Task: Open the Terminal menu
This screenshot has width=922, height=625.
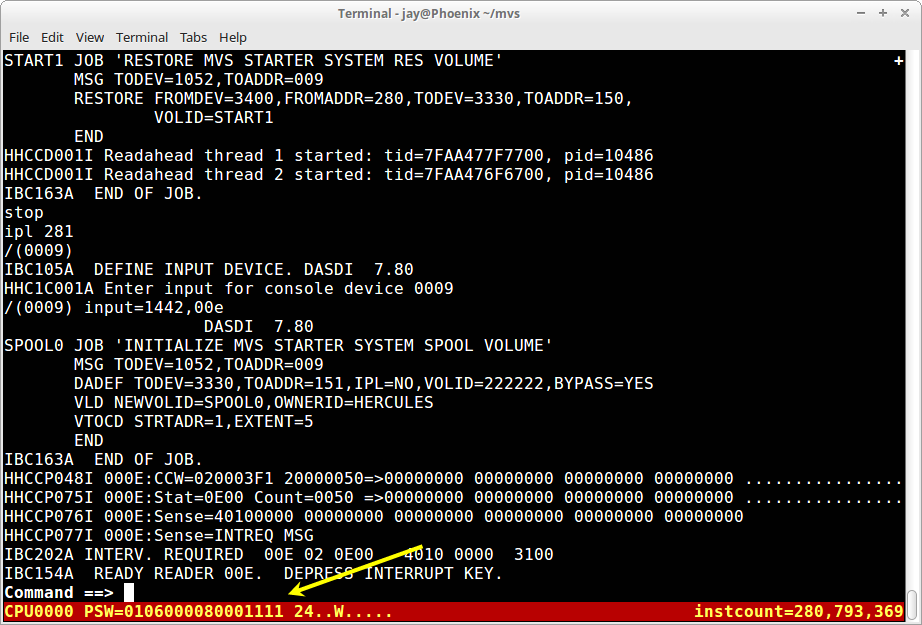Action: [x=142, y=38]
